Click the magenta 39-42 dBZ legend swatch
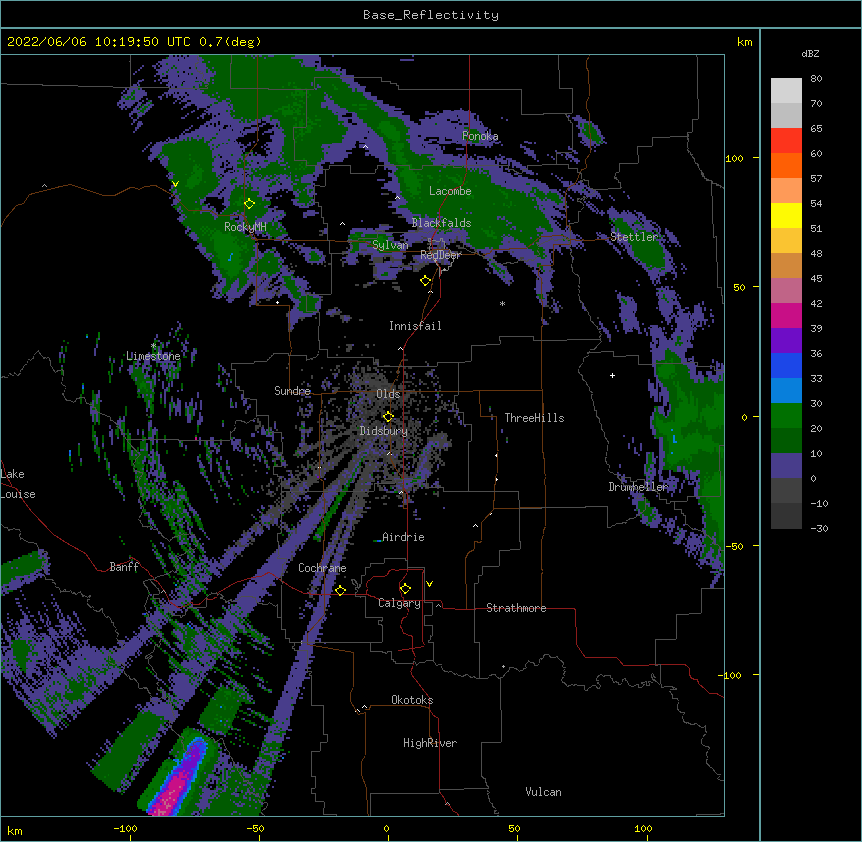Image resolution: width=862 pixels, height=842 pixels. click(x=786, y=315)
